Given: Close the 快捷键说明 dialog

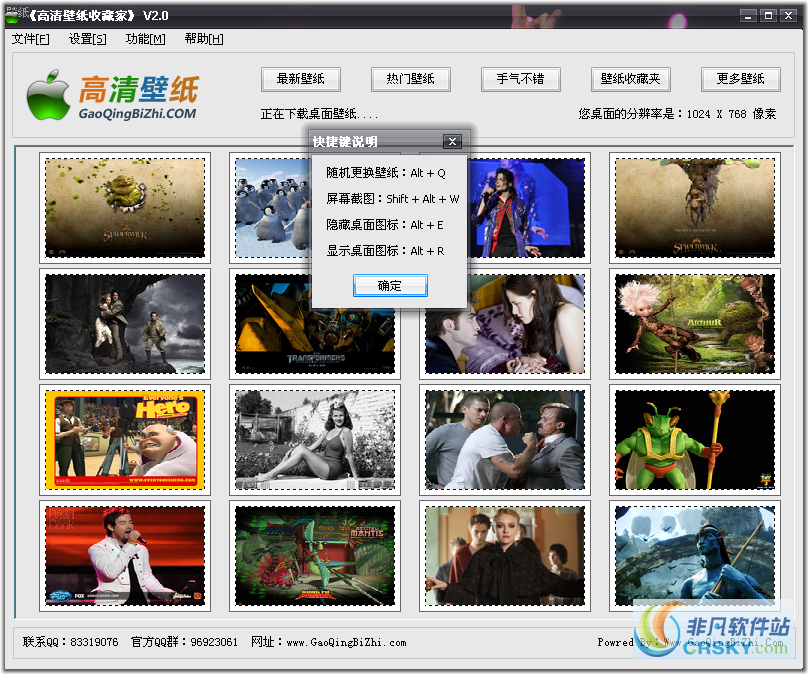Looking at the screenshot, I should point(452,141).
